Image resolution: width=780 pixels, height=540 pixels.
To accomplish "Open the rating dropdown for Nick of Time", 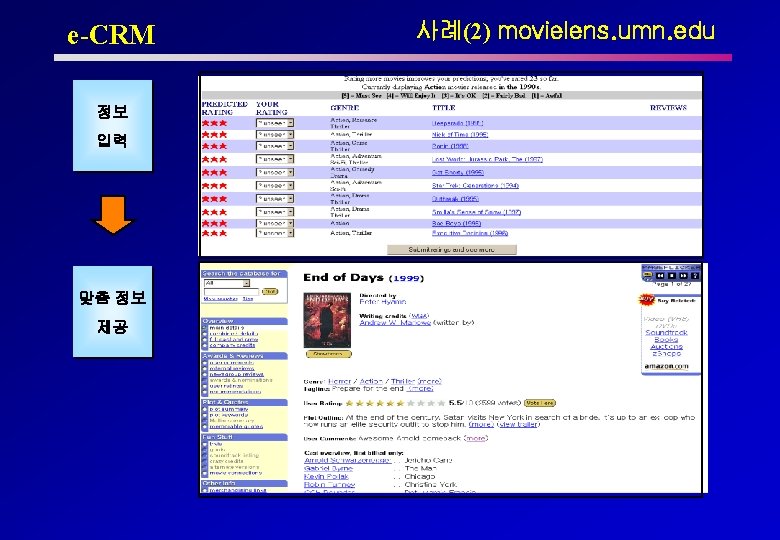I will [275, 134].
